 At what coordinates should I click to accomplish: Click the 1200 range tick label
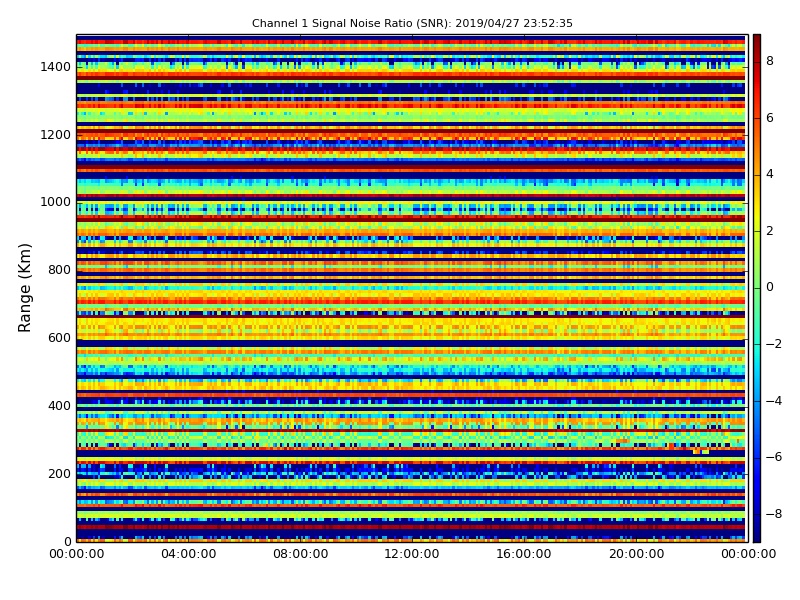56,135
